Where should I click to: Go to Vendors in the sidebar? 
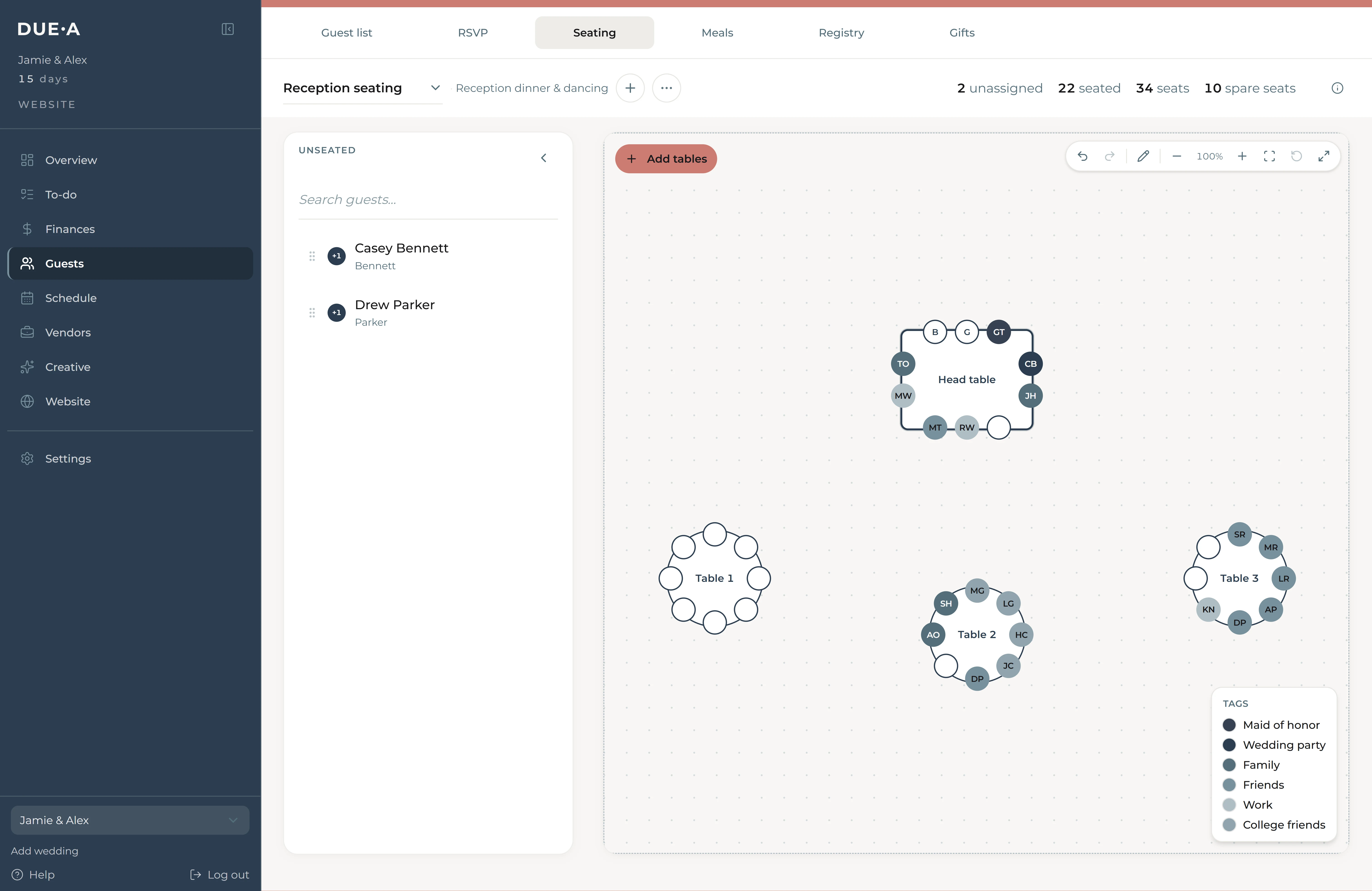130,333
